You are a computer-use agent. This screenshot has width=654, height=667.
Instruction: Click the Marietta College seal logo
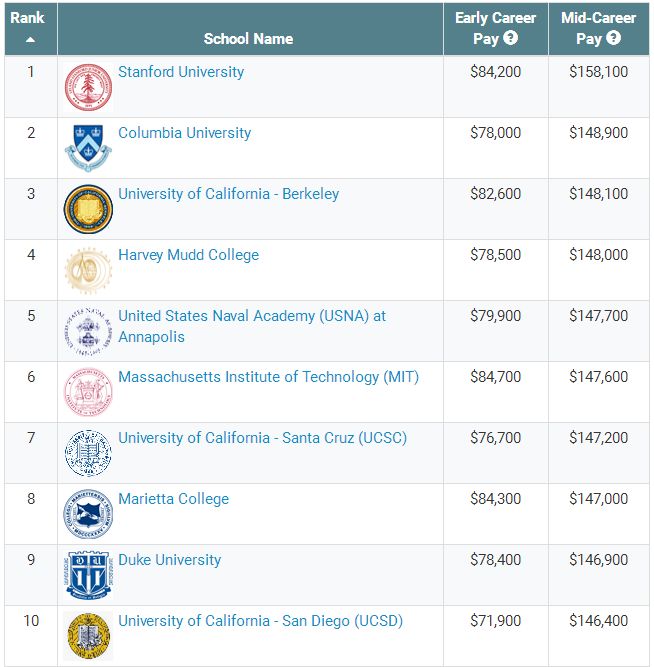tap(88, 514)
